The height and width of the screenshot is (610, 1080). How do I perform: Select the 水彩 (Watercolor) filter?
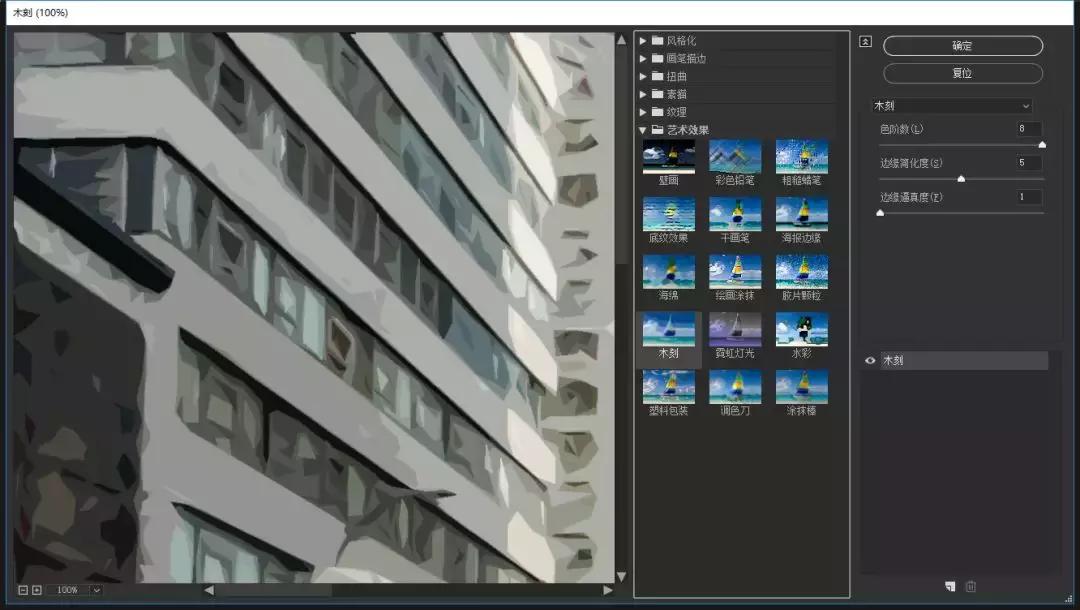coord(801,330)
